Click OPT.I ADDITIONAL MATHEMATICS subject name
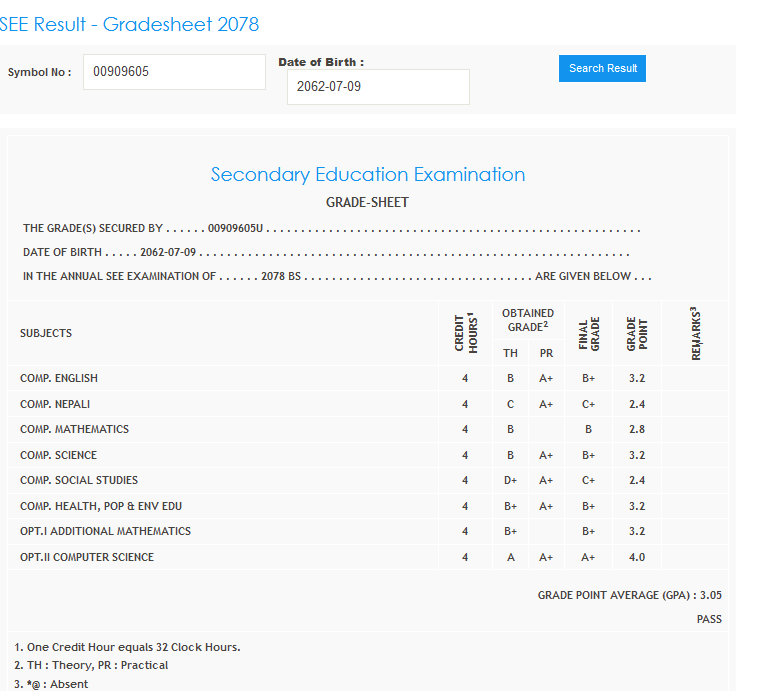 click(105, 532)
